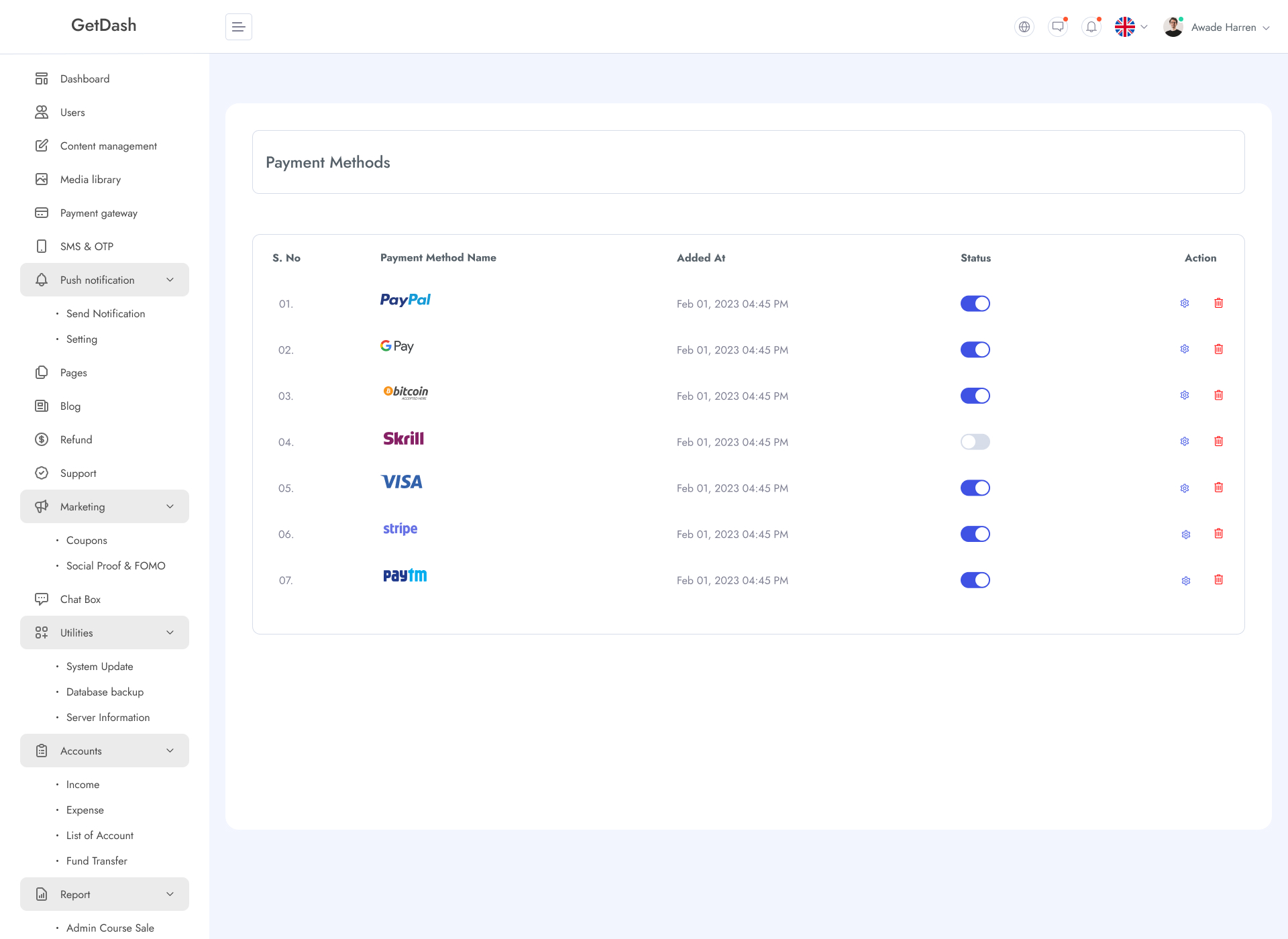Go to Payment gateway settings
Viewport: 1288px width, 939px height.
click(98, 213)
